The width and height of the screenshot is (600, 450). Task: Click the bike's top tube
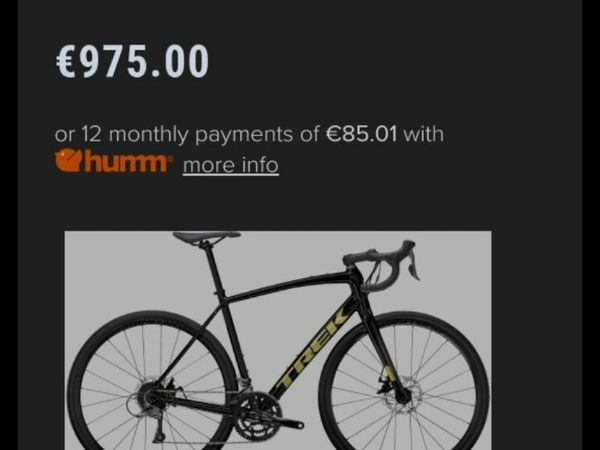click(289, 284)
